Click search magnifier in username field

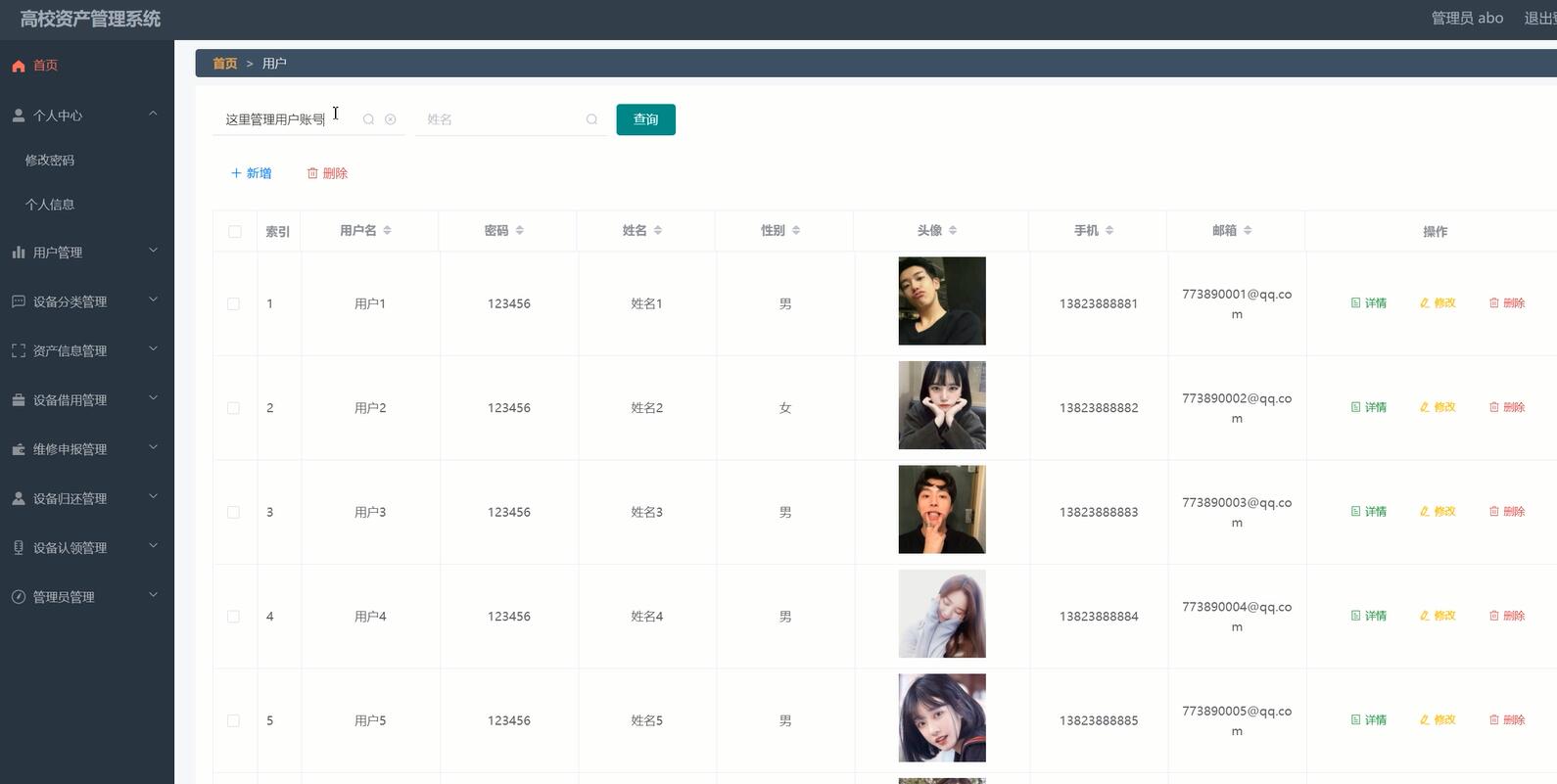(x=368, y=119)
